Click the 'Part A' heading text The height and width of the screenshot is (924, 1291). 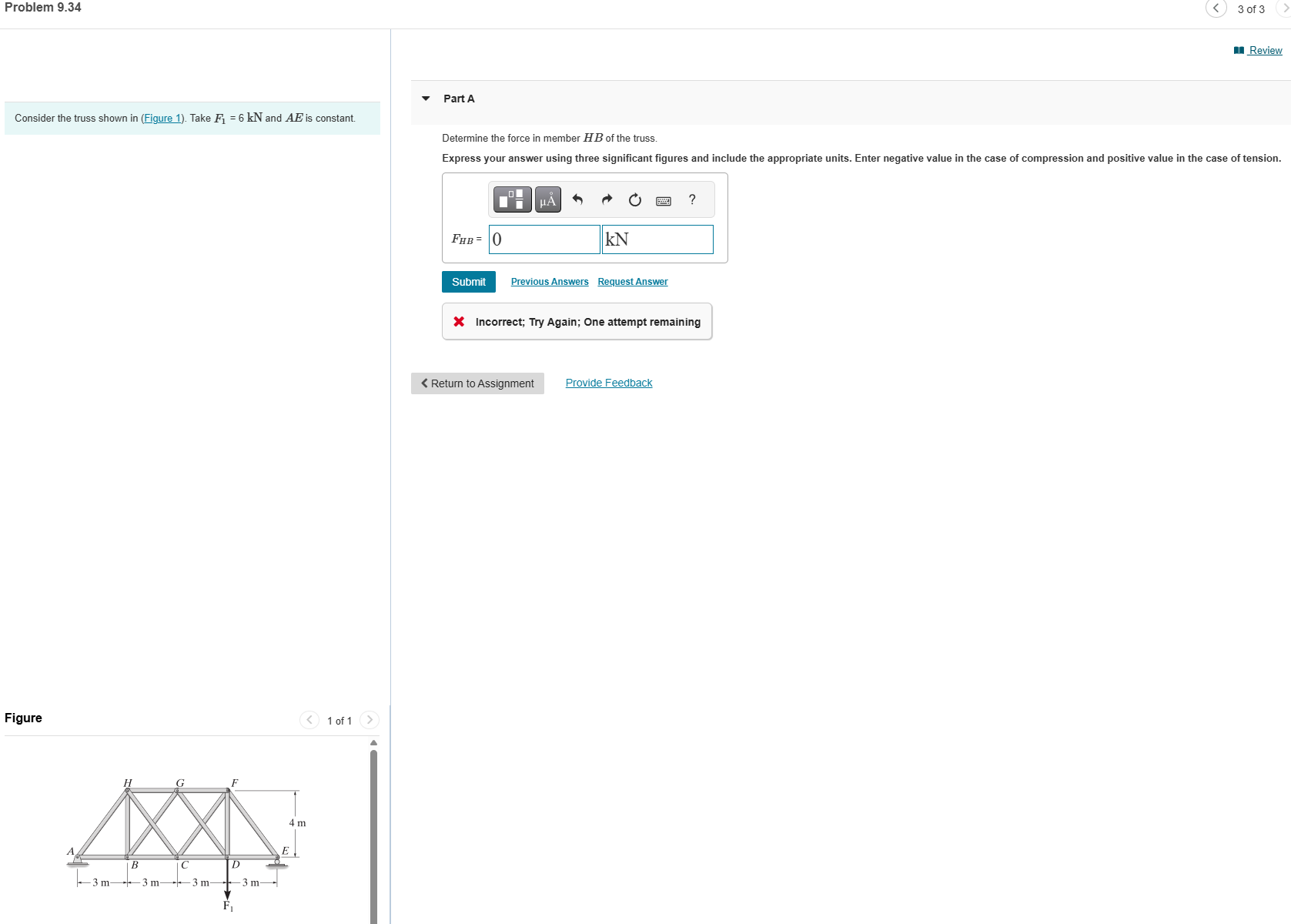pyautogui.click(x=459, y=99)
